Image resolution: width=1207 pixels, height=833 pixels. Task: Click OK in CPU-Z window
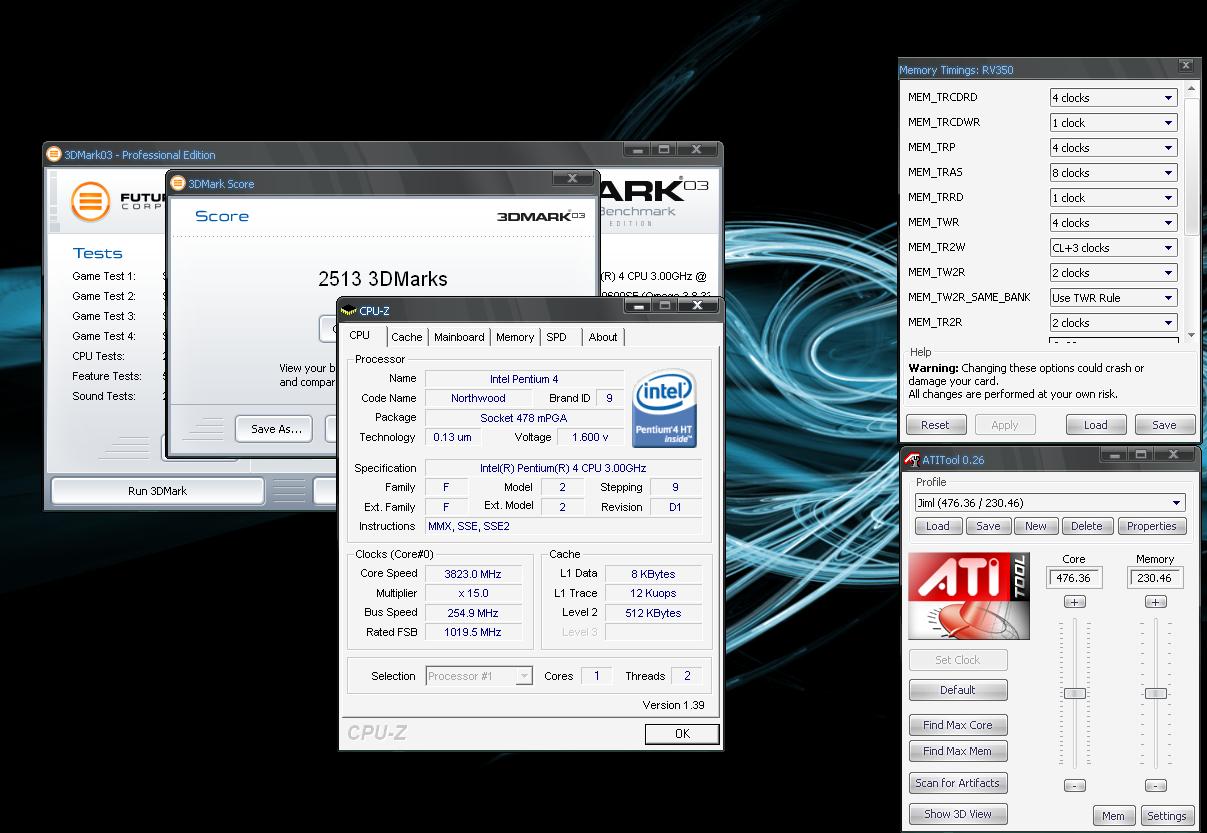682,734
